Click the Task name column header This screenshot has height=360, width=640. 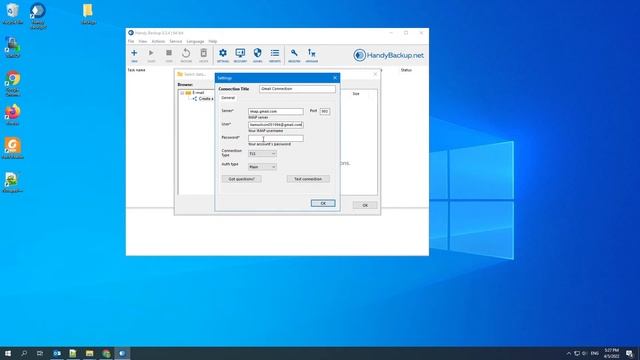point(136,70)
